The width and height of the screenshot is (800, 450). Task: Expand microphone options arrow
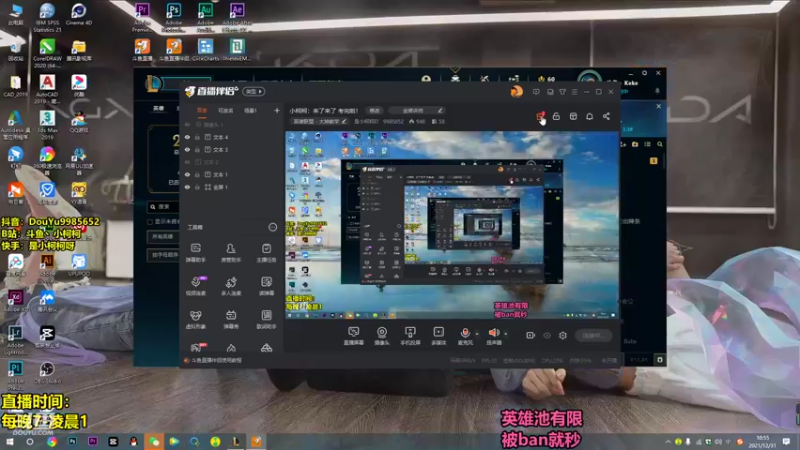[x=477, y=334]
